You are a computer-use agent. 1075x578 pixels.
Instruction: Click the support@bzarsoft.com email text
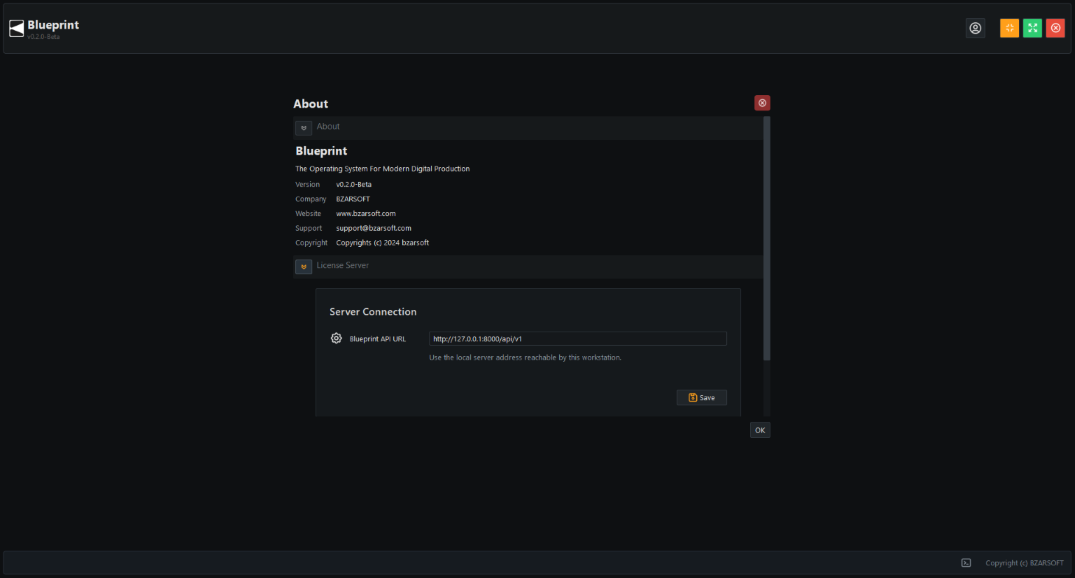click(374, 228)
